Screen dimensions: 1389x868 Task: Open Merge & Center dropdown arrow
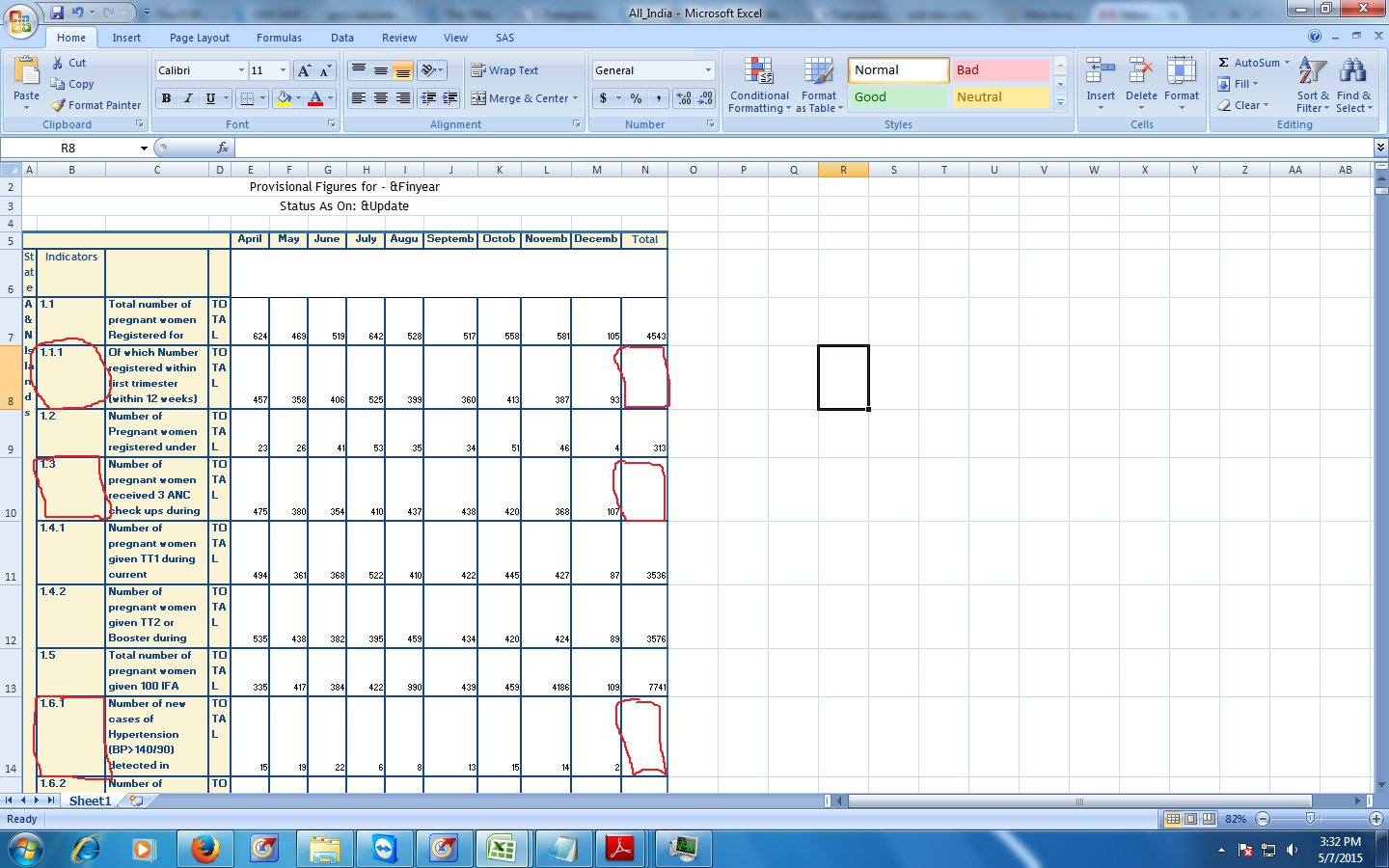(x=576, y=98)
